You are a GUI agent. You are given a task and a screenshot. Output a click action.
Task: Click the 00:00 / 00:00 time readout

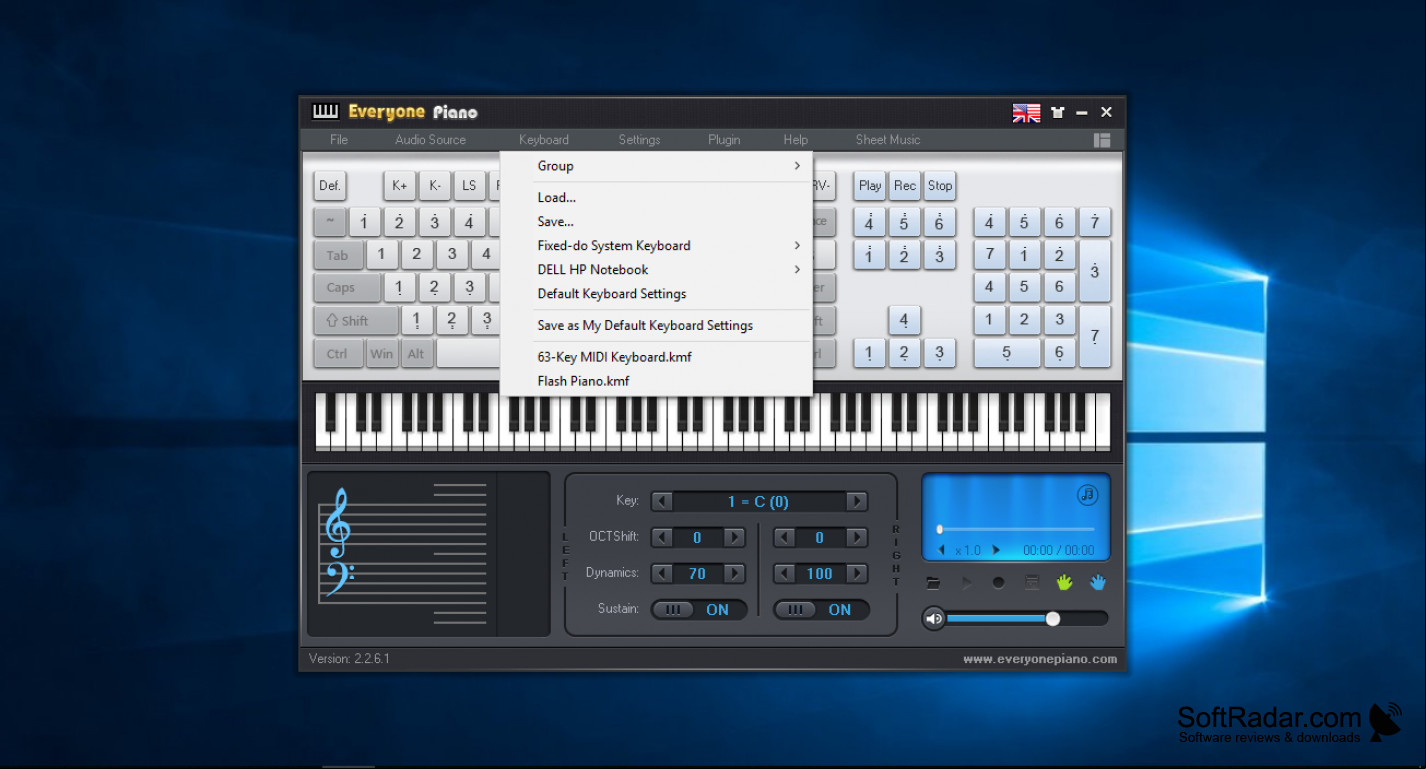click(1059, 550)
